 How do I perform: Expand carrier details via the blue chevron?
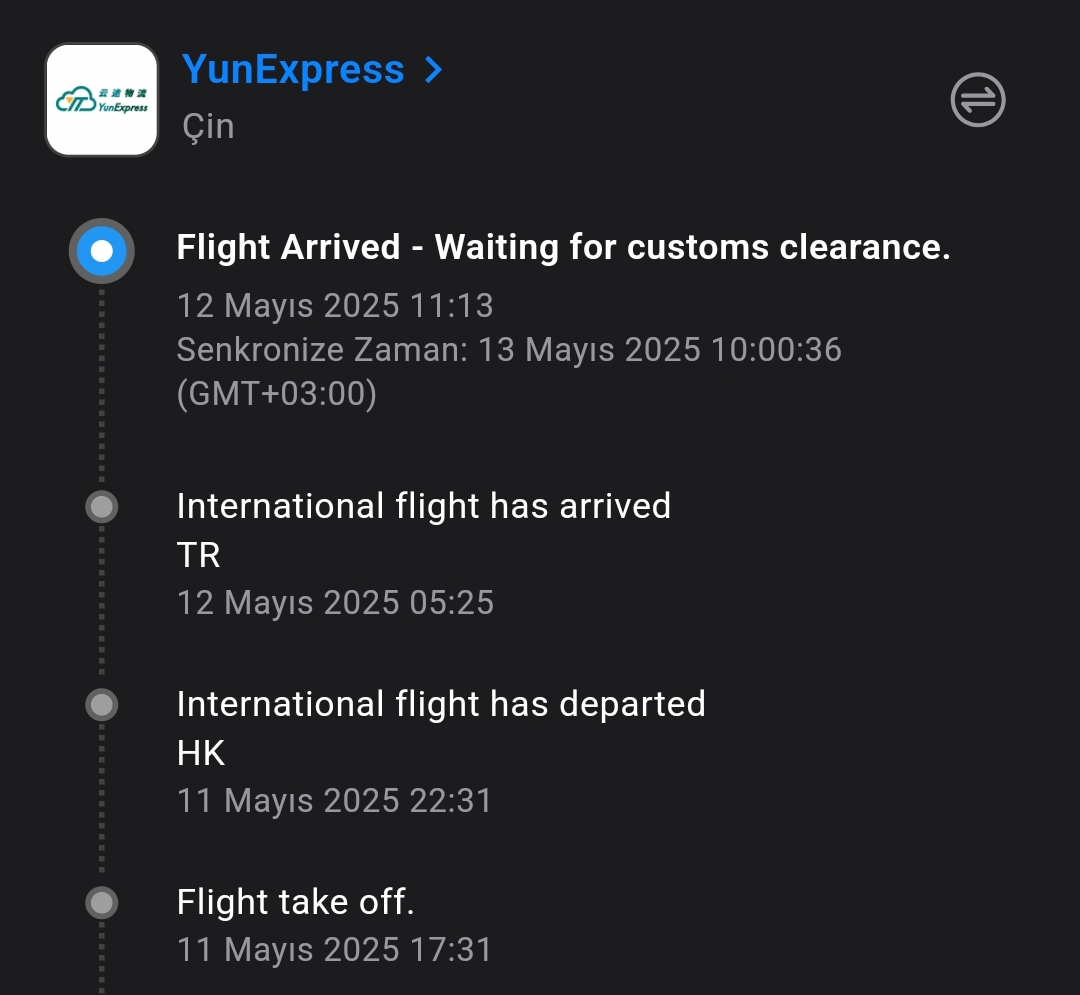click(433, 70)
